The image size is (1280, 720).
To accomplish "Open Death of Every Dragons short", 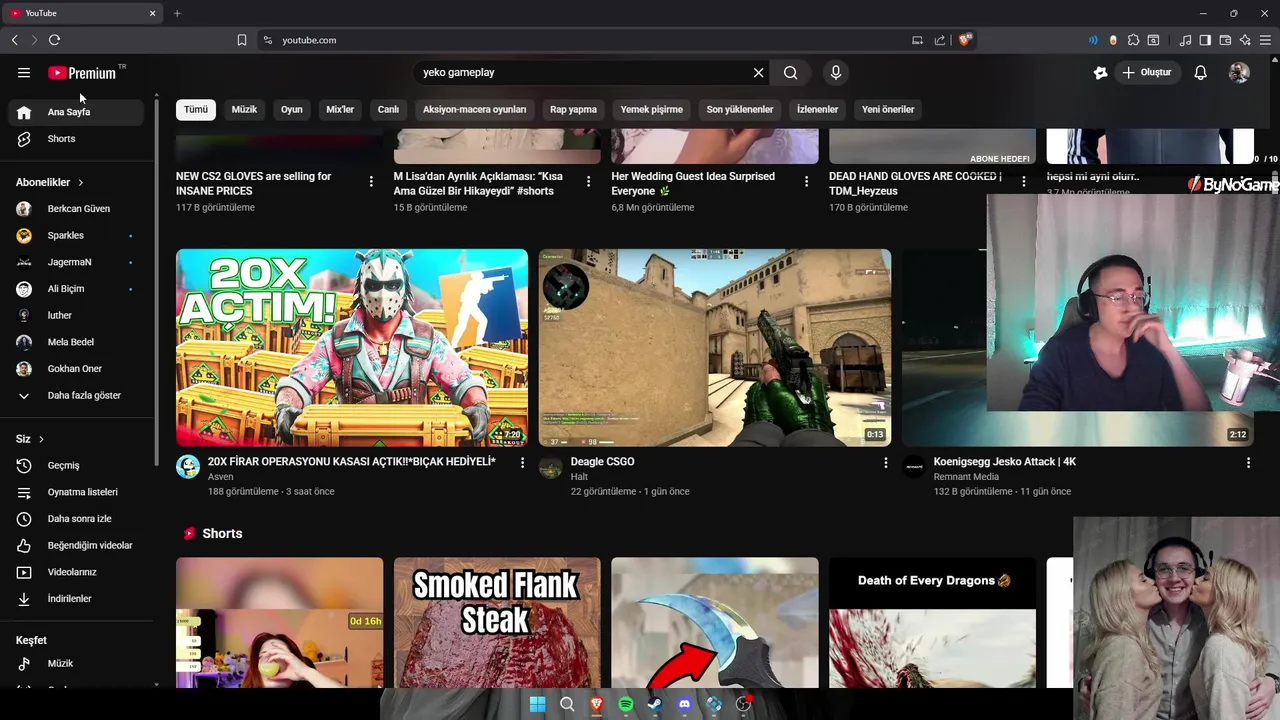I will coord(932,622).
